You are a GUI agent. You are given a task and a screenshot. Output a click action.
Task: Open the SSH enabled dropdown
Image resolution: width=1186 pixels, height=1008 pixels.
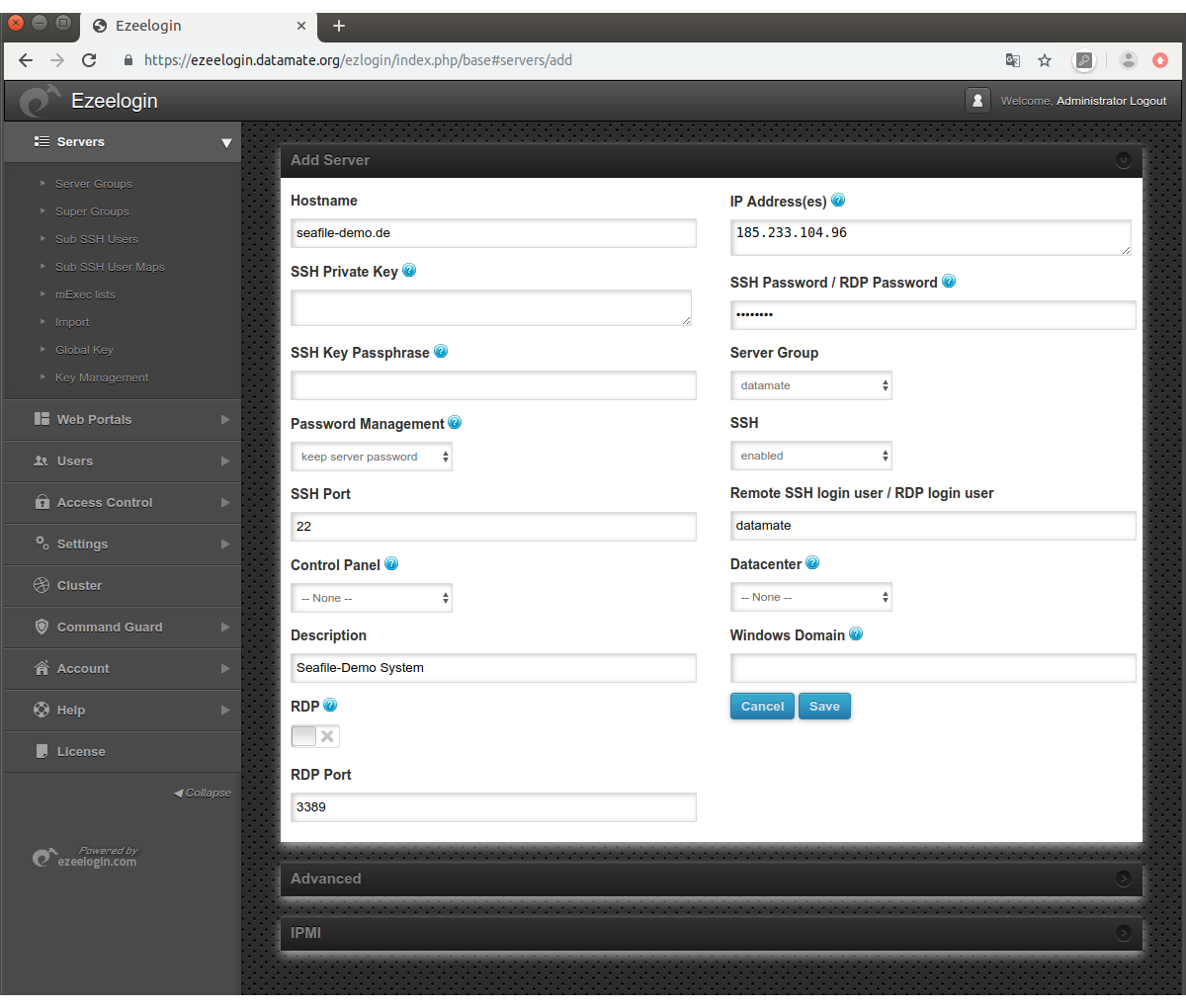click(x=810, y=456)
